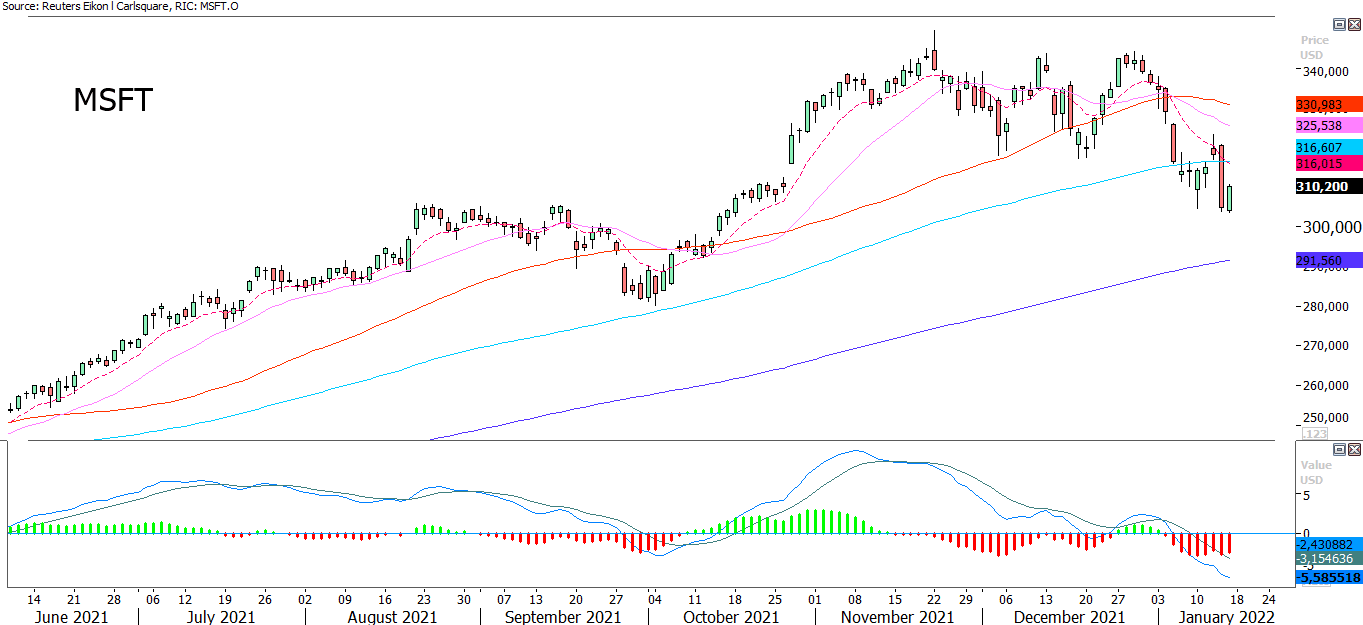Image resolution: width=1363 pixels, height=625 pixels.
Task: Select the 325,538 pink moving average label
Action: coord(1329,126)
